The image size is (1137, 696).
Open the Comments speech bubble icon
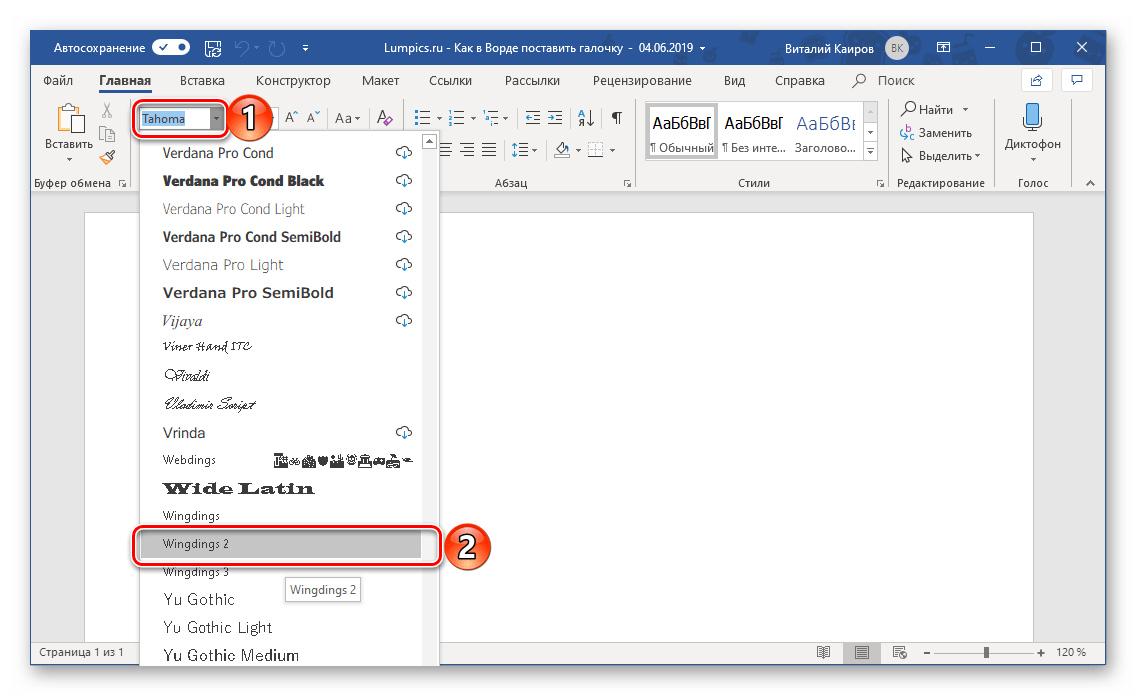[x=1077, y=80]
